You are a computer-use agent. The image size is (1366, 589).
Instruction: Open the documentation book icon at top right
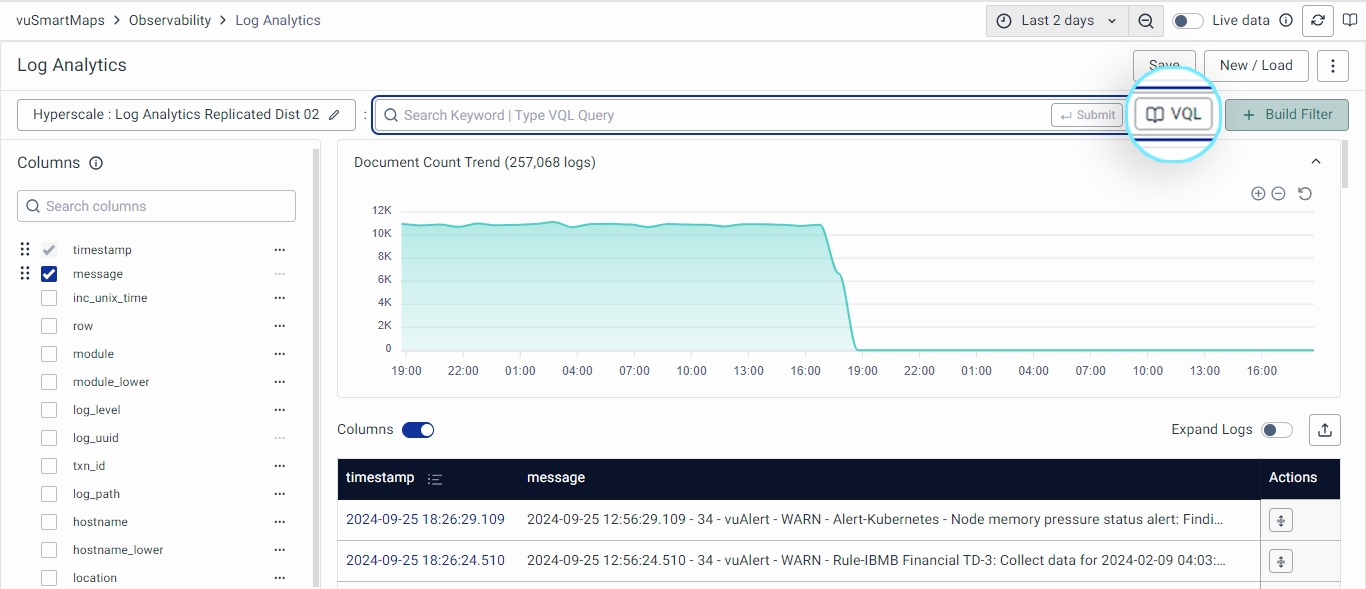(x=1350, y=20)
